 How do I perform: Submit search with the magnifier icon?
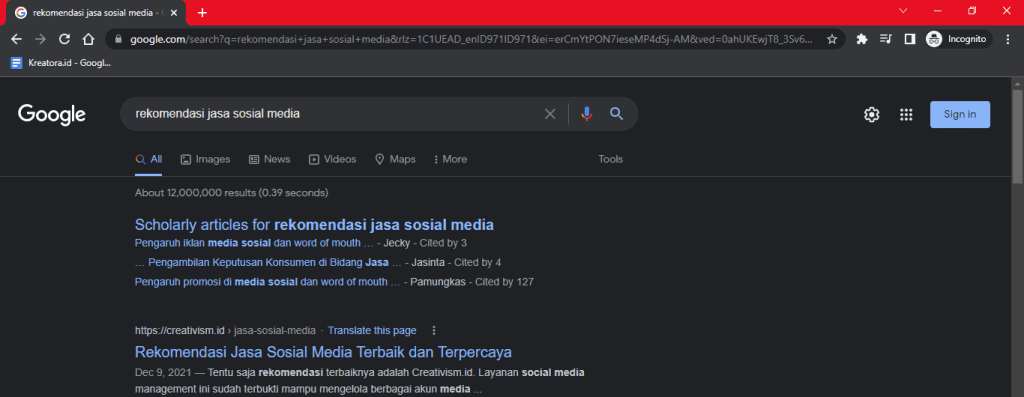[616, 114]
